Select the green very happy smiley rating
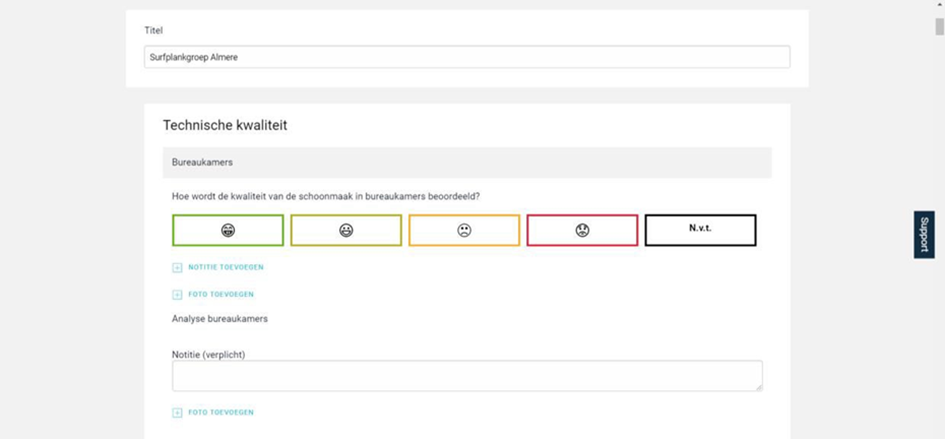 [x=228, y=230]
